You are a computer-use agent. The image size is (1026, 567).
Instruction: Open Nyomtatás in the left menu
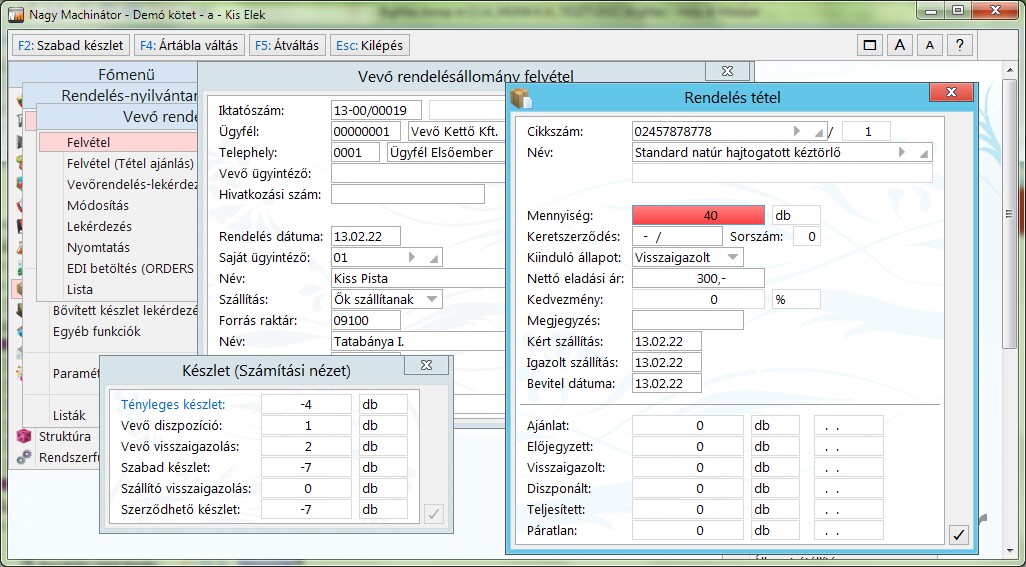coord(98,247)
